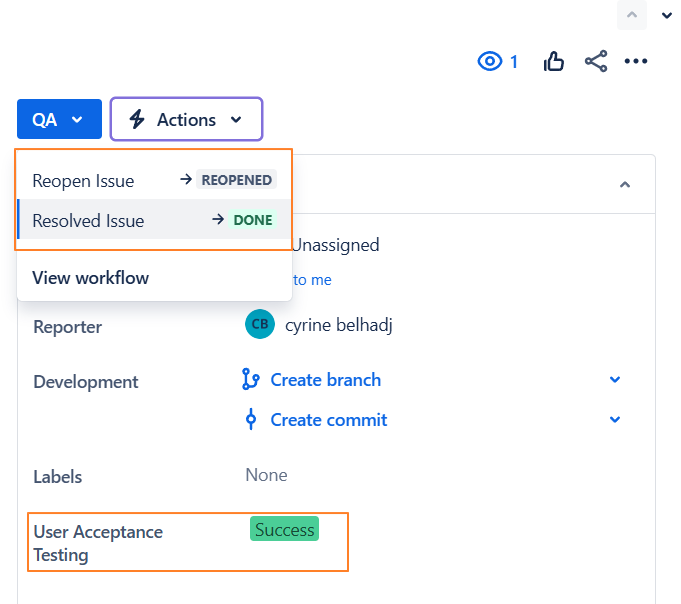Screen dimensions: 681x604
Task: Select Reopen Issue transition
Action: coord(83,181)
